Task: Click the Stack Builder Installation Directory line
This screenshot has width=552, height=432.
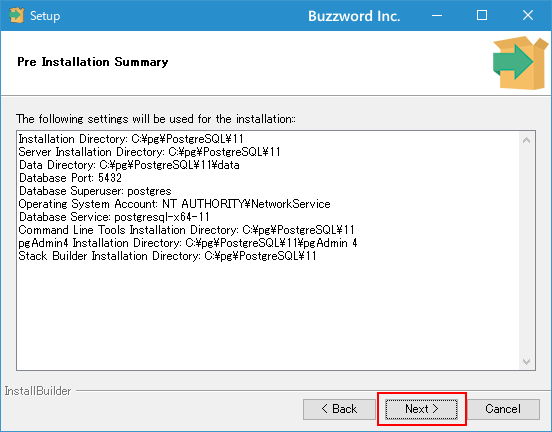Action: click(168, 256)
